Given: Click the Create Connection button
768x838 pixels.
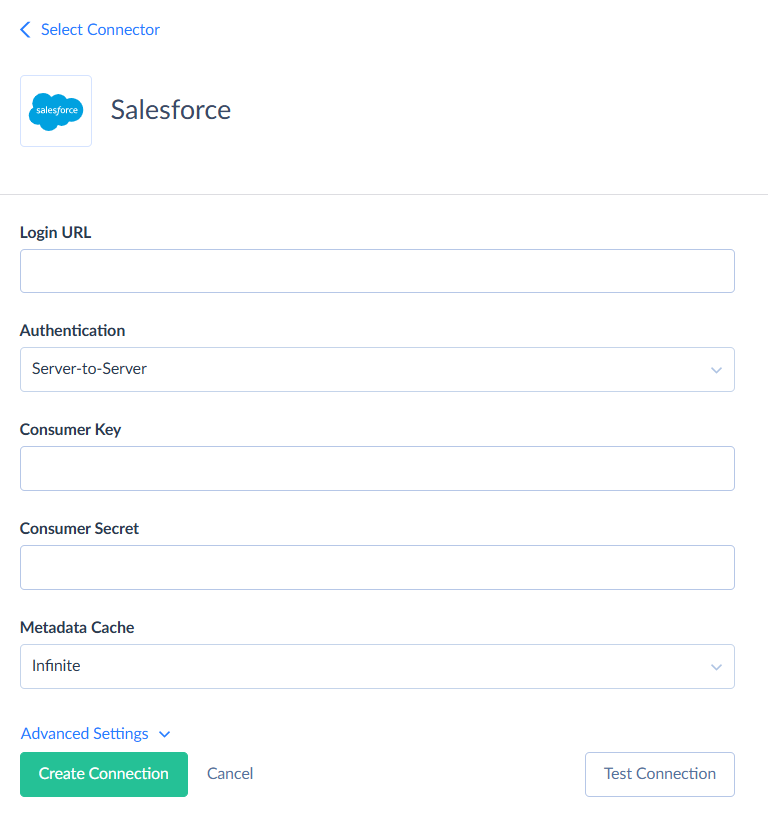Looking at the screenshot, I should pos(103,773).
